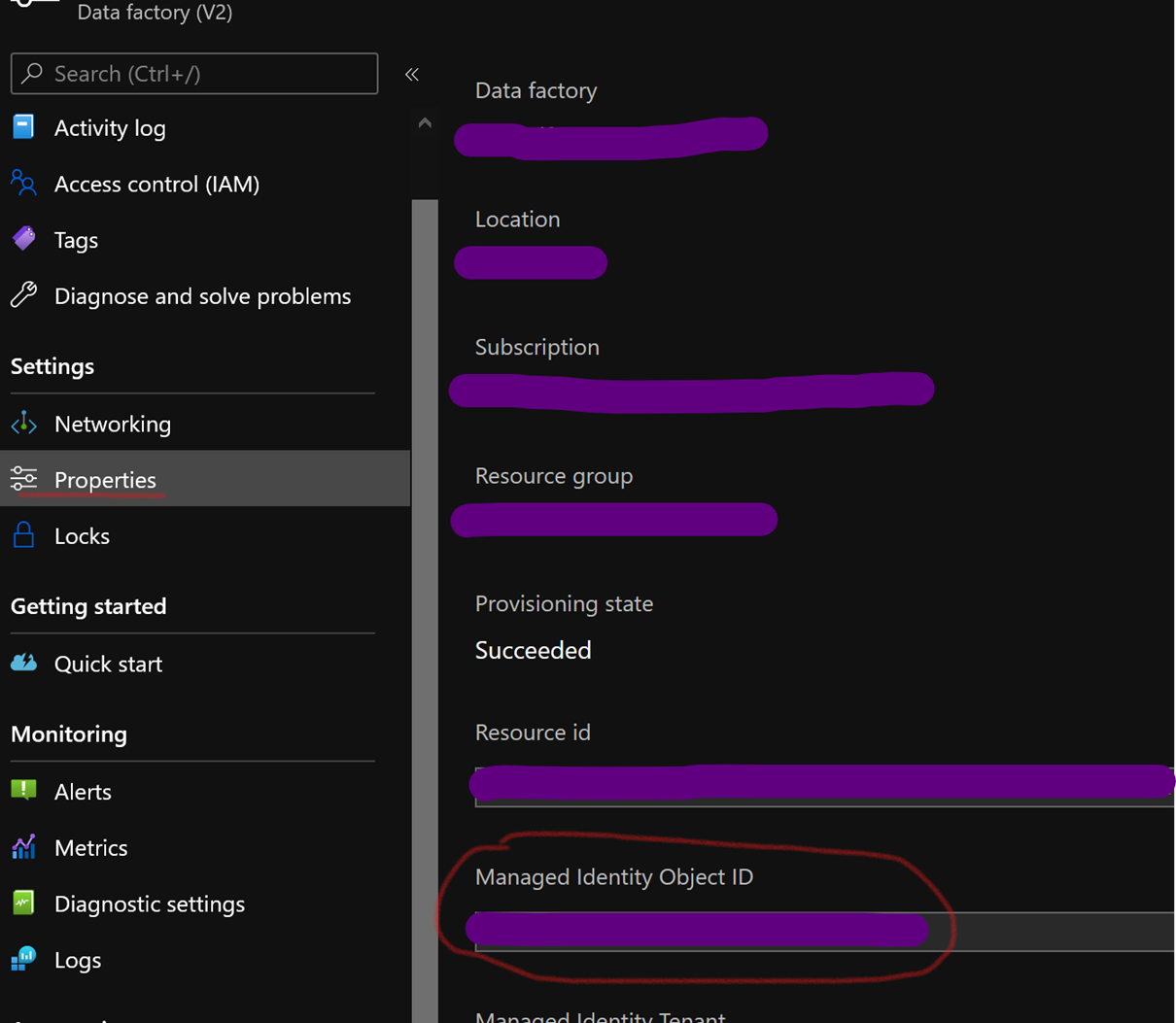Click the Data factory (V2) title link
Image resolution: width=1176 pixels, height=1023 pixels.
pos(154,14)
